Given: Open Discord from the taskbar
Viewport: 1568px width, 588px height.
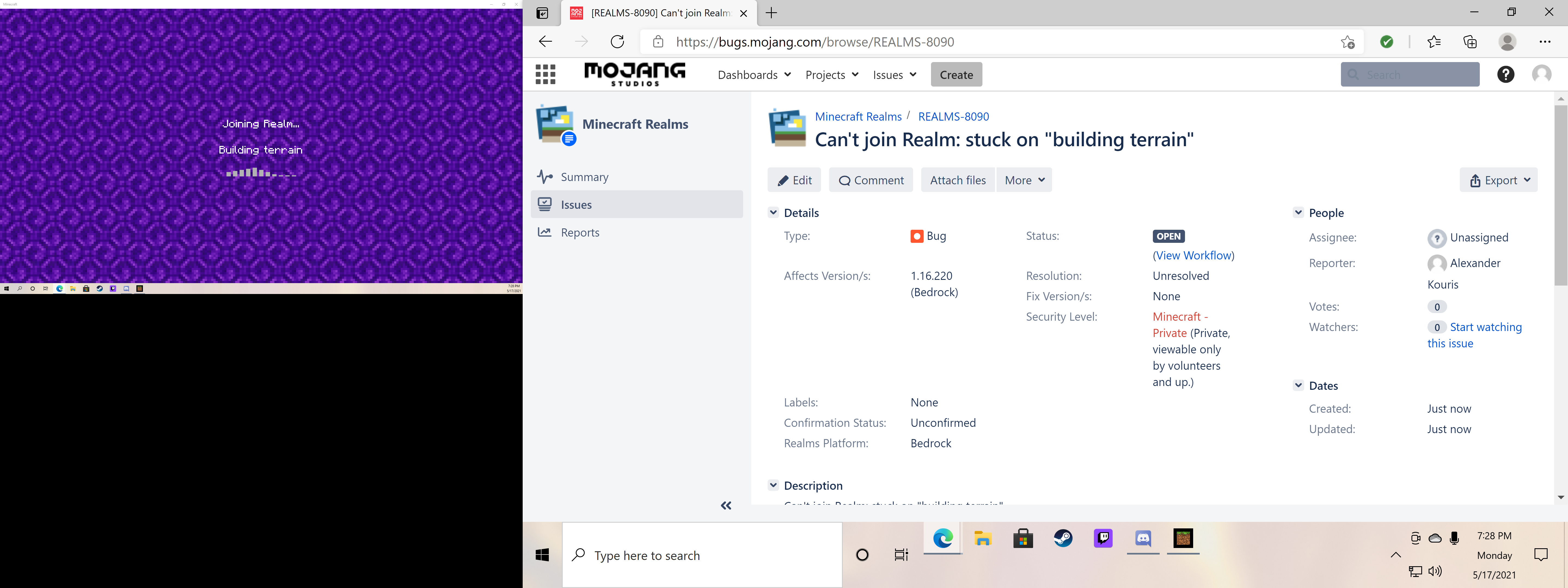Looking at the screenshot, I should [x=1143, y=538].
